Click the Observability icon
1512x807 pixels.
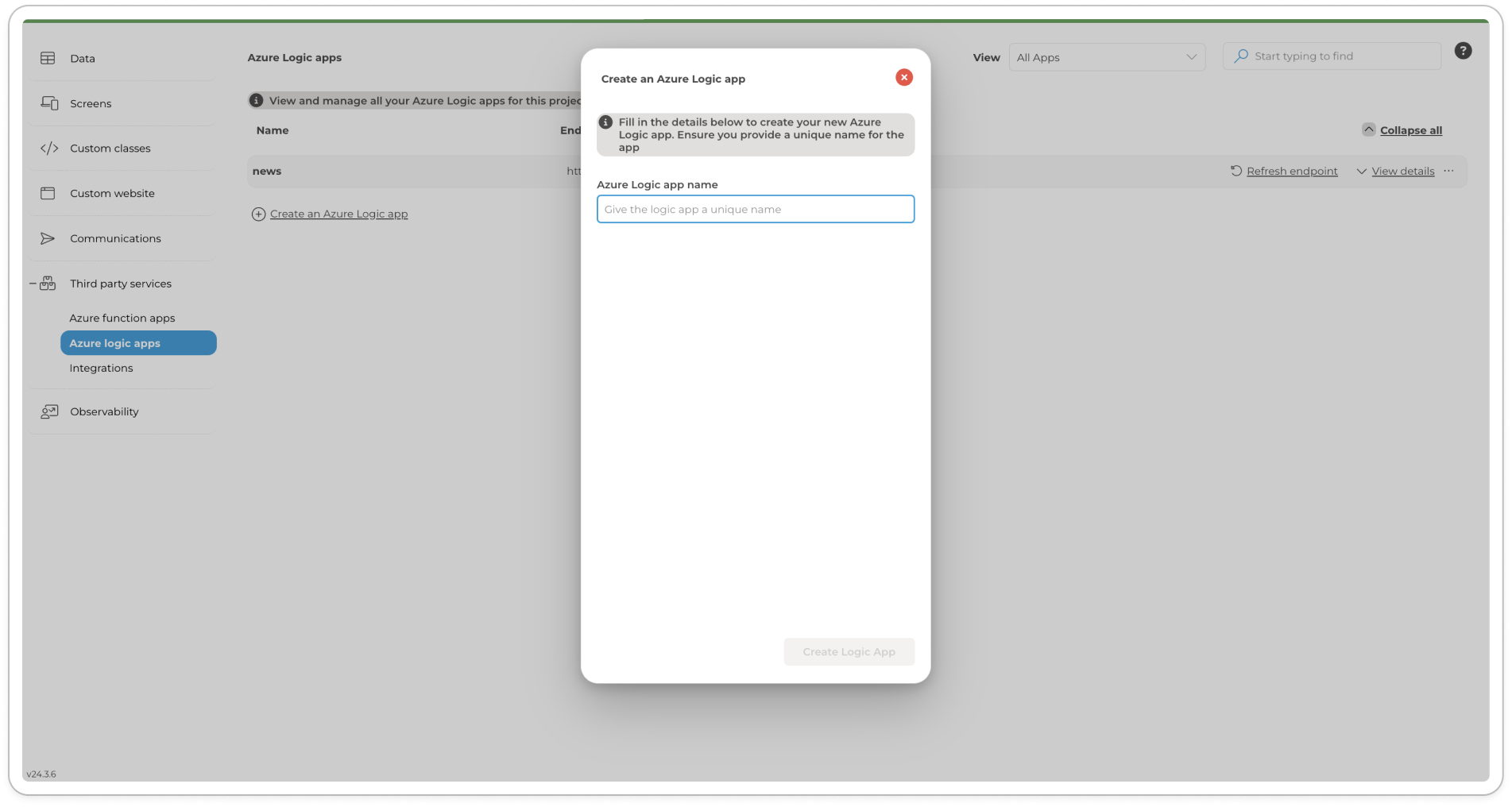point(49,411)
